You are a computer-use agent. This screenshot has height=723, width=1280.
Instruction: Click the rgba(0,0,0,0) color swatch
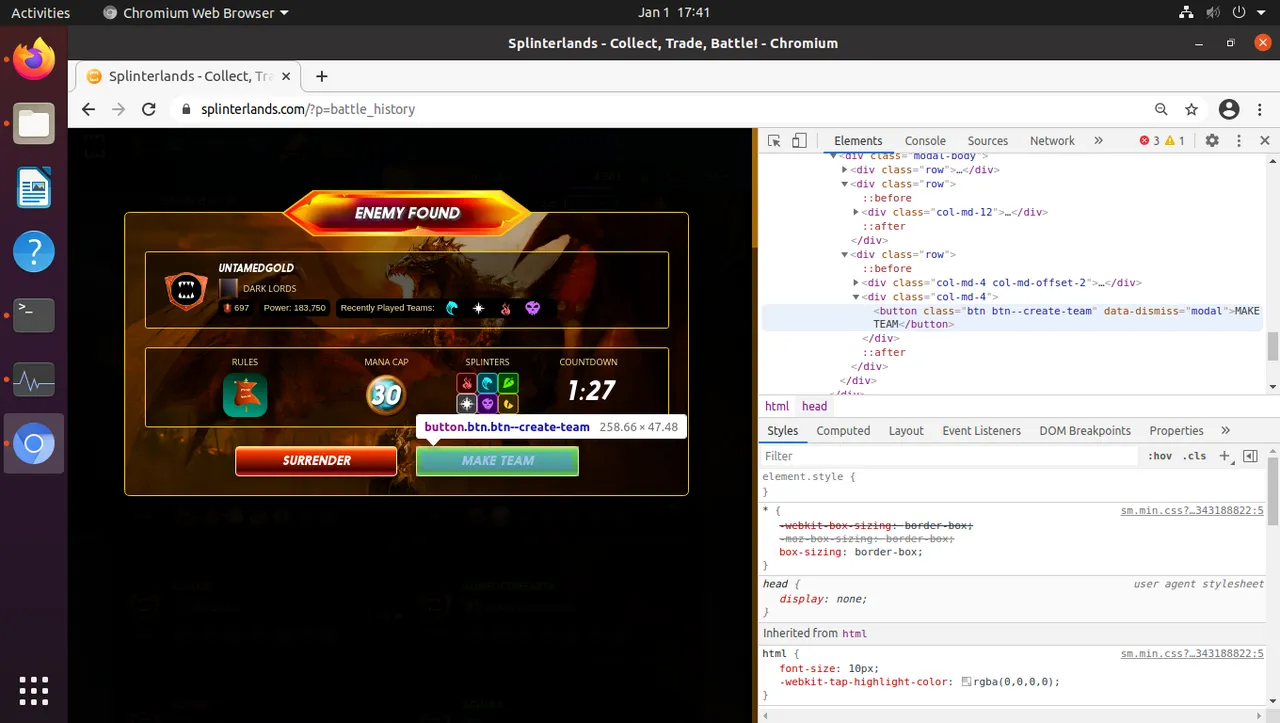click(966, 682)
